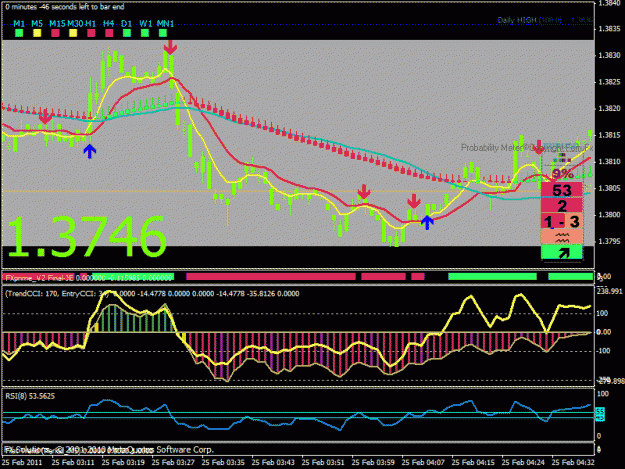Click the red signal square under M15

tap(55, 33)
